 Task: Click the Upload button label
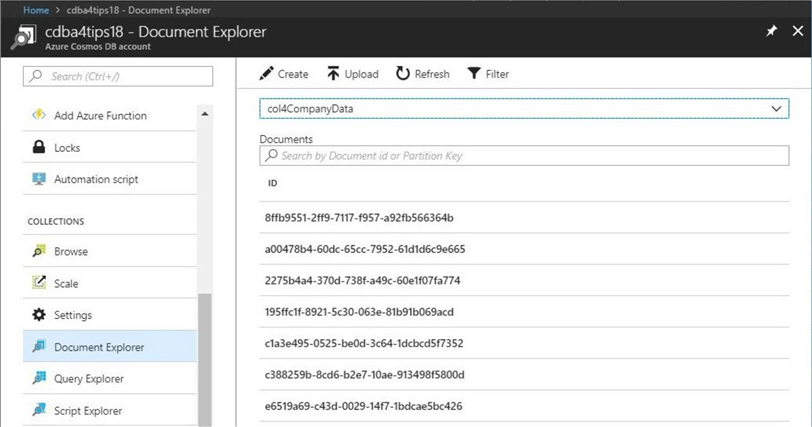click(361, 74)
